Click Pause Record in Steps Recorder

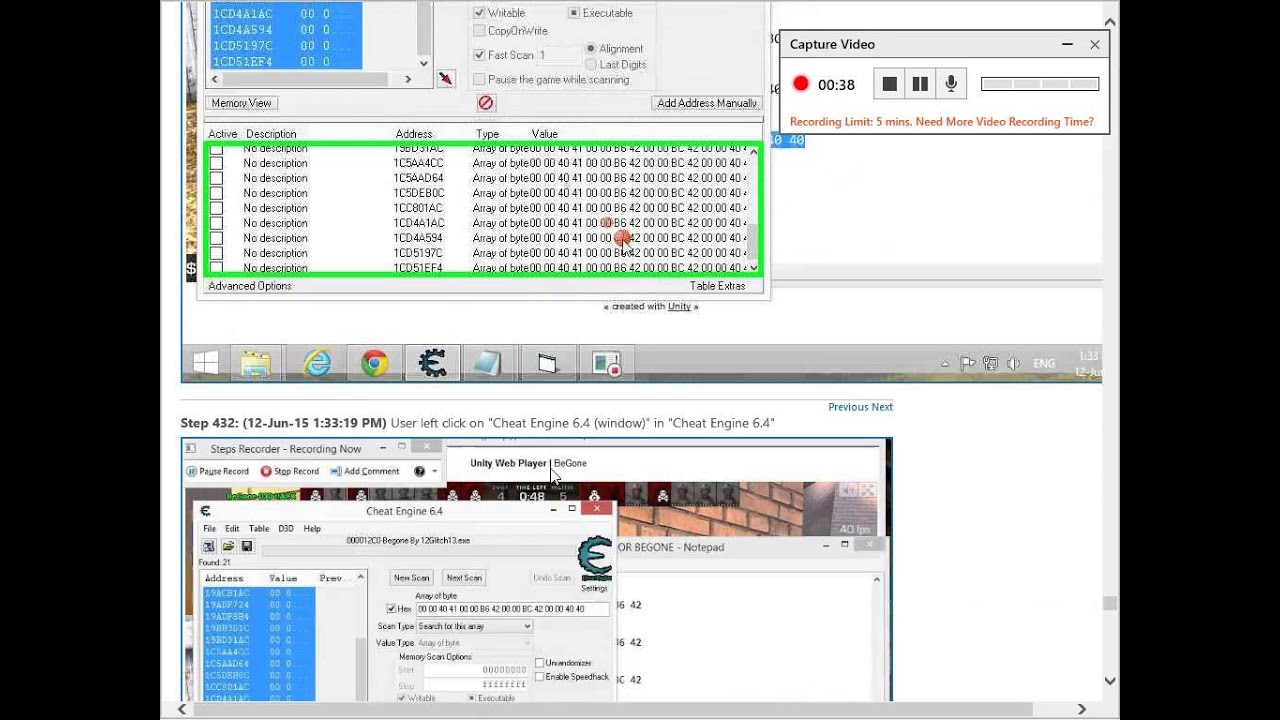click(x=218, y=471)
